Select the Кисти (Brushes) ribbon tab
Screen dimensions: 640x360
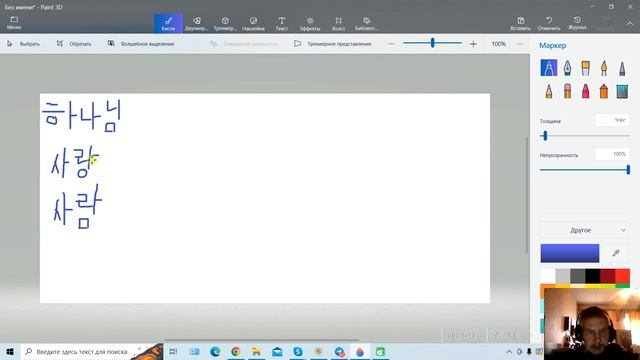coord(168,24)
